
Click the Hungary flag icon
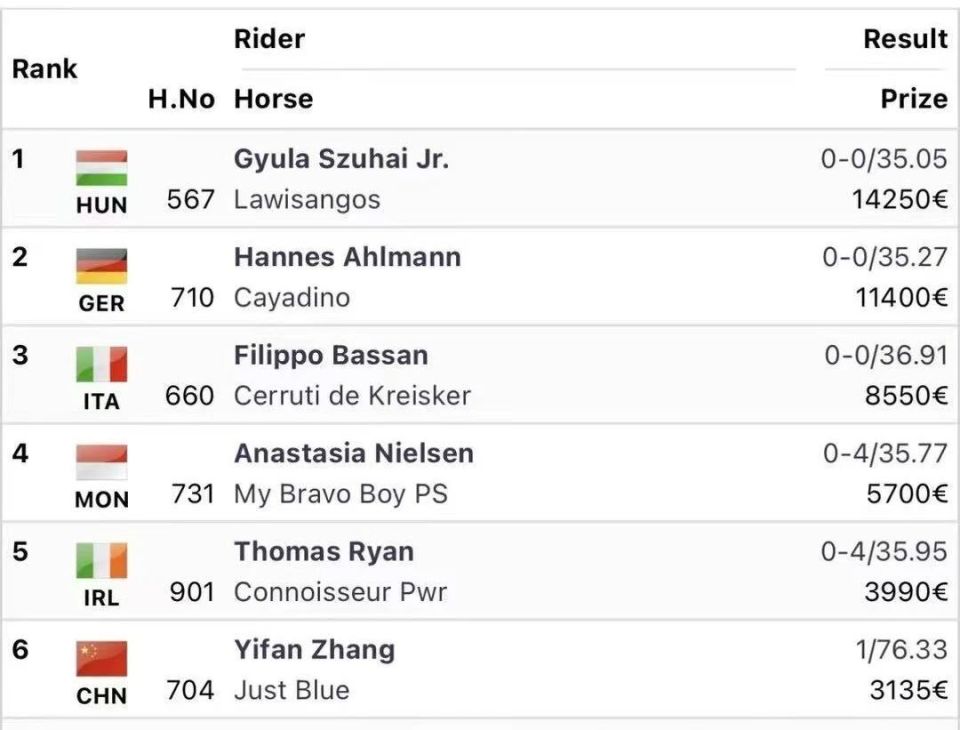[102, 168]
